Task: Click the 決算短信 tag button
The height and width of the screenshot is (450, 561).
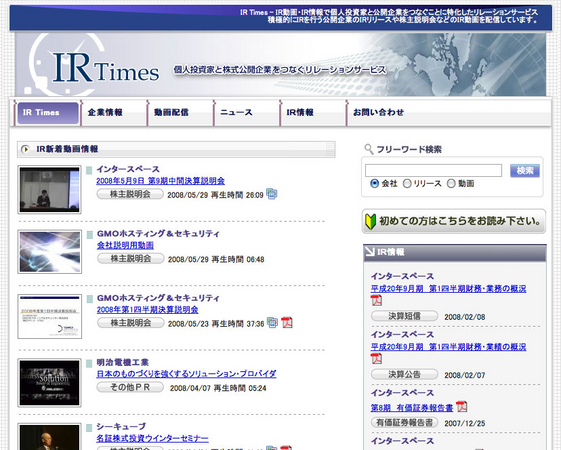Action: pos(404,316)
